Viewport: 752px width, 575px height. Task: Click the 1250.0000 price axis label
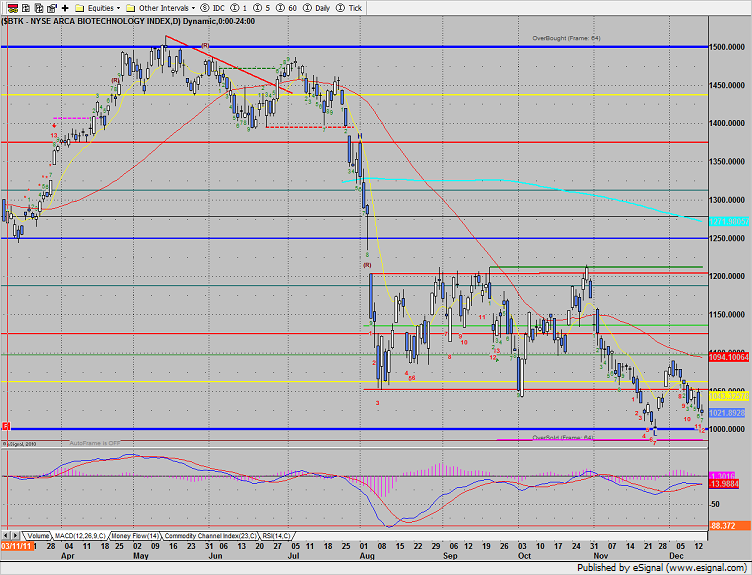[x=727, y=238]
